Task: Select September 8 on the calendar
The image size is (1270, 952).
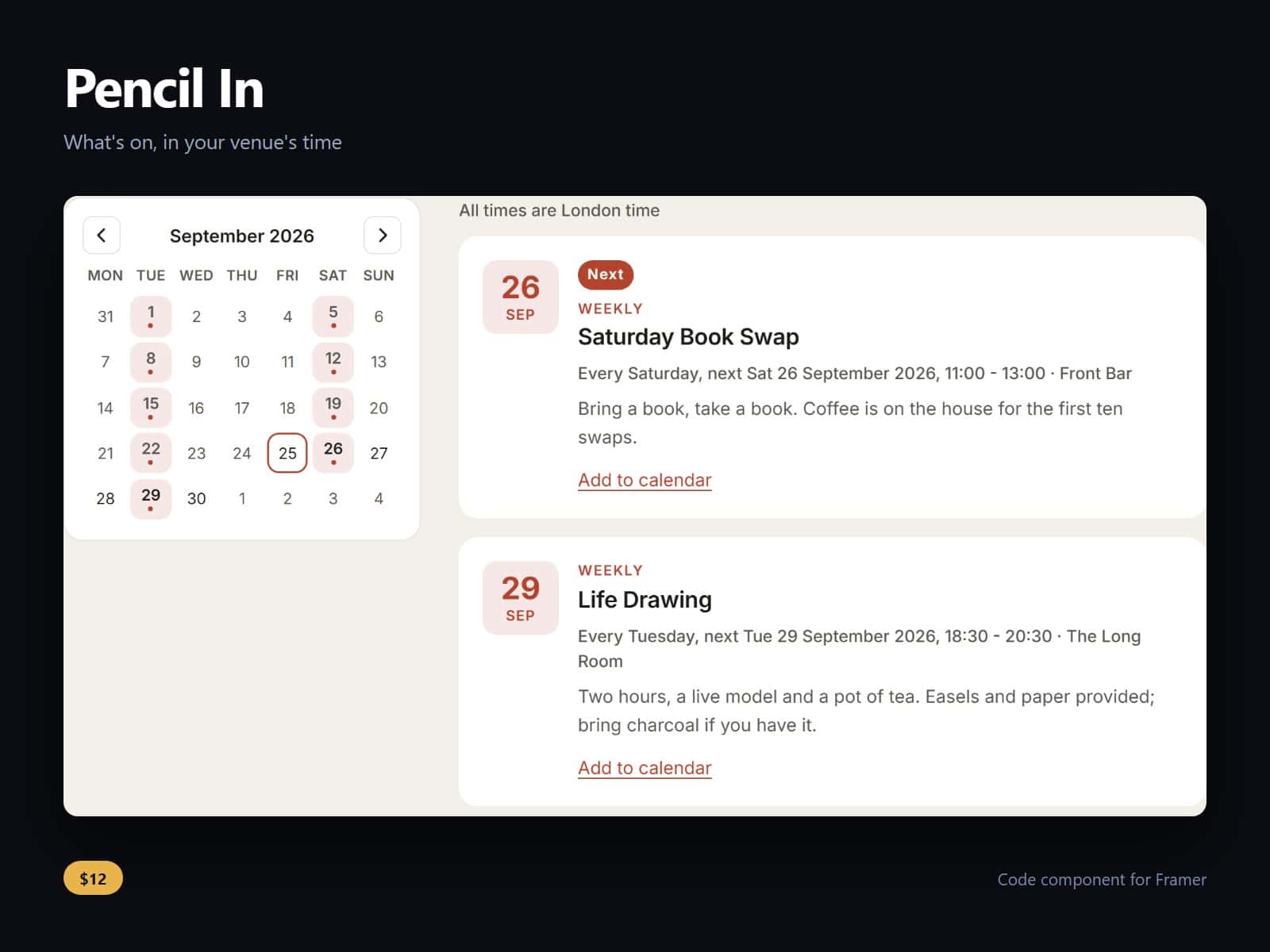Action: 151,362
